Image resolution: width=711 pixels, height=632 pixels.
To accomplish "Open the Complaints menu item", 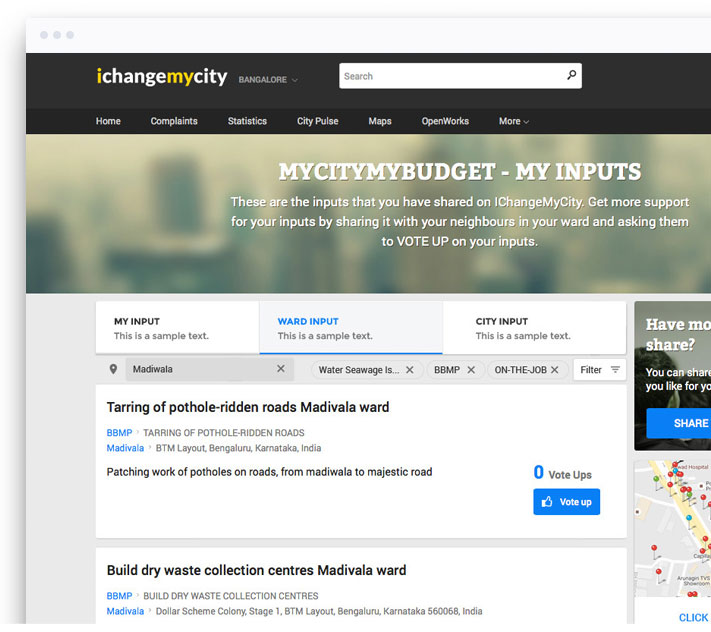I will pyautogui.click(x=174, y=121).
